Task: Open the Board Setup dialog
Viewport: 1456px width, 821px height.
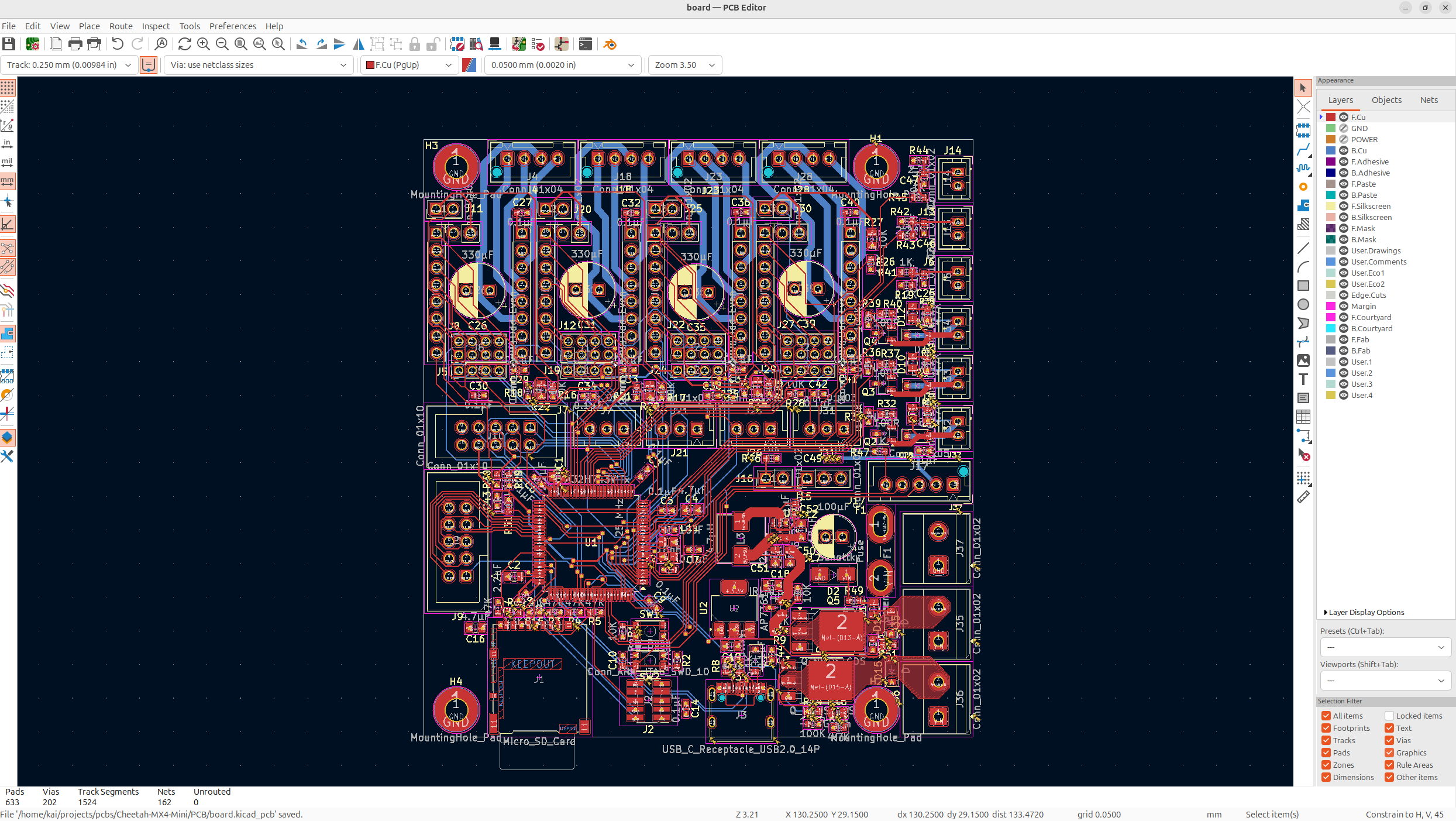Action: point(33,44)
